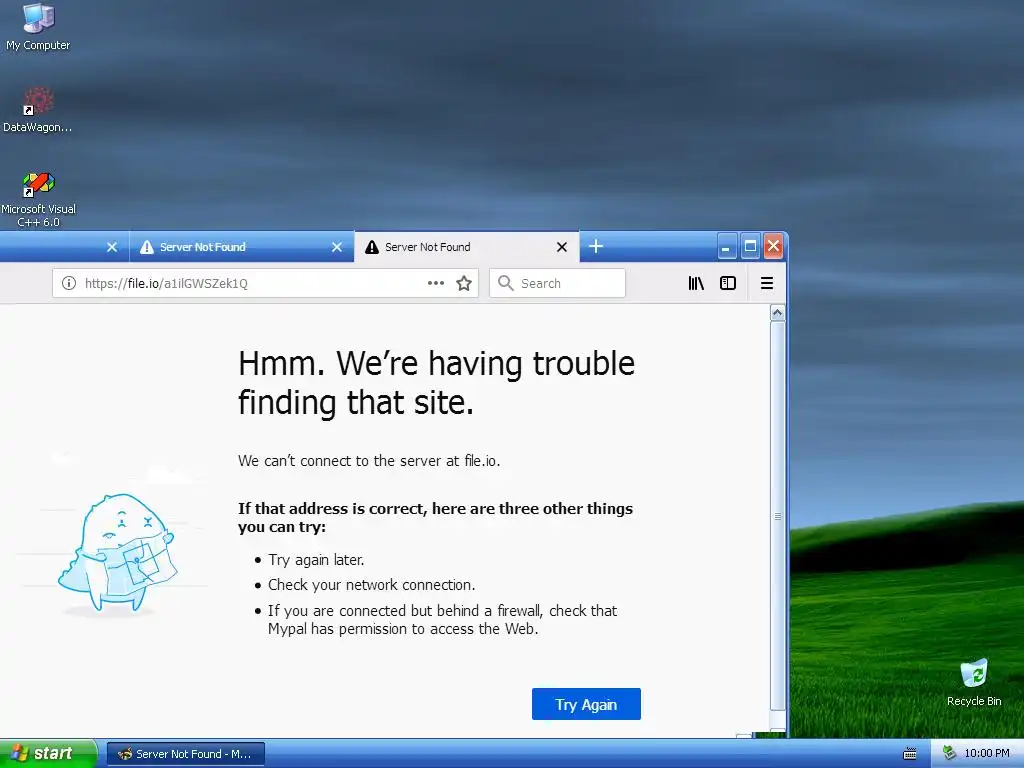
Task: Maximize the browser window
Action: click(750, 247)
